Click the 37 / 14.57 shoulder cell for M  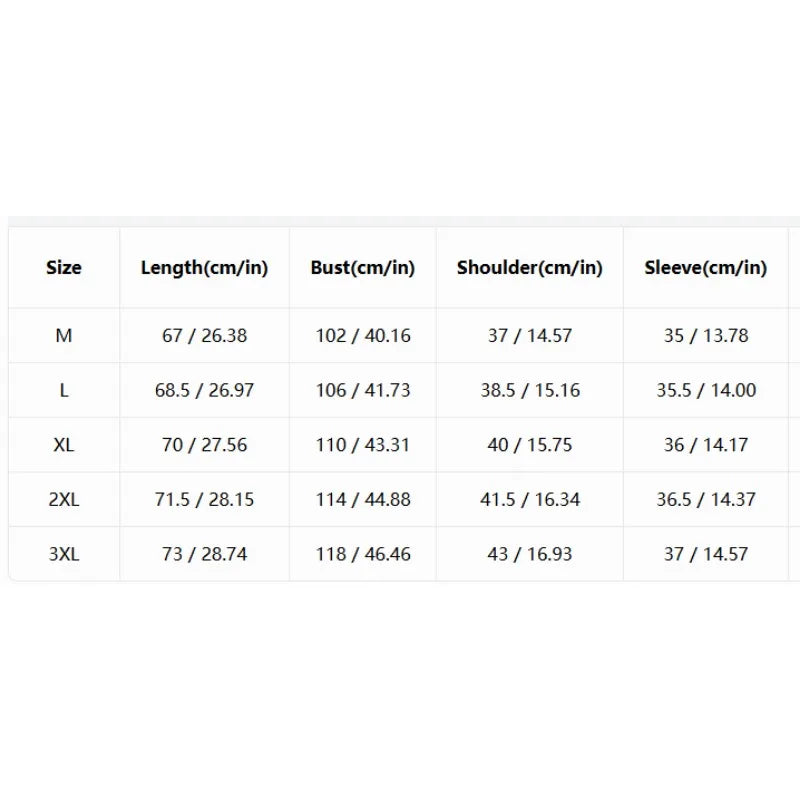530,336
